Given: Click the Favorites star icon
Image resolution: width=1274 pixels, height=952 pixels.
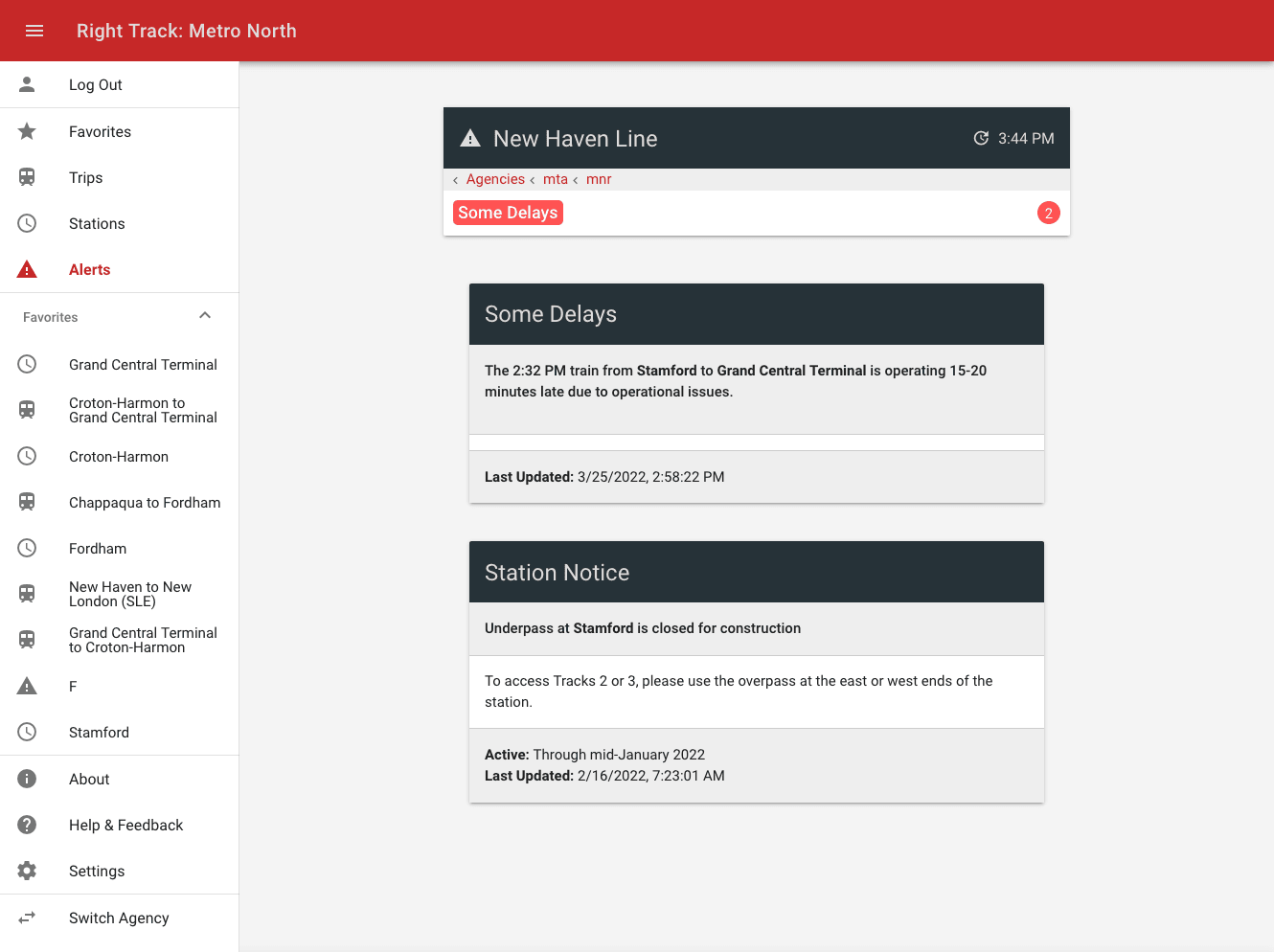Looking at the screenshot, I should coord(27,131).
